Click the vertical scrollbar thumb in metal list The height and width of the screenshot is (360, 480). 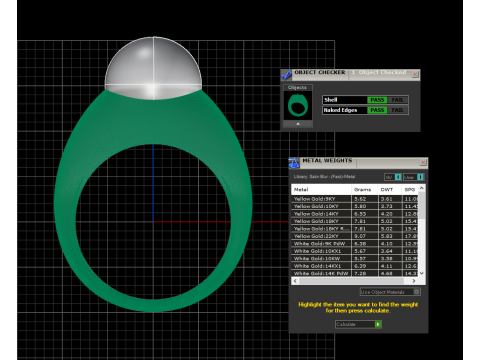(x=422, y=205)
